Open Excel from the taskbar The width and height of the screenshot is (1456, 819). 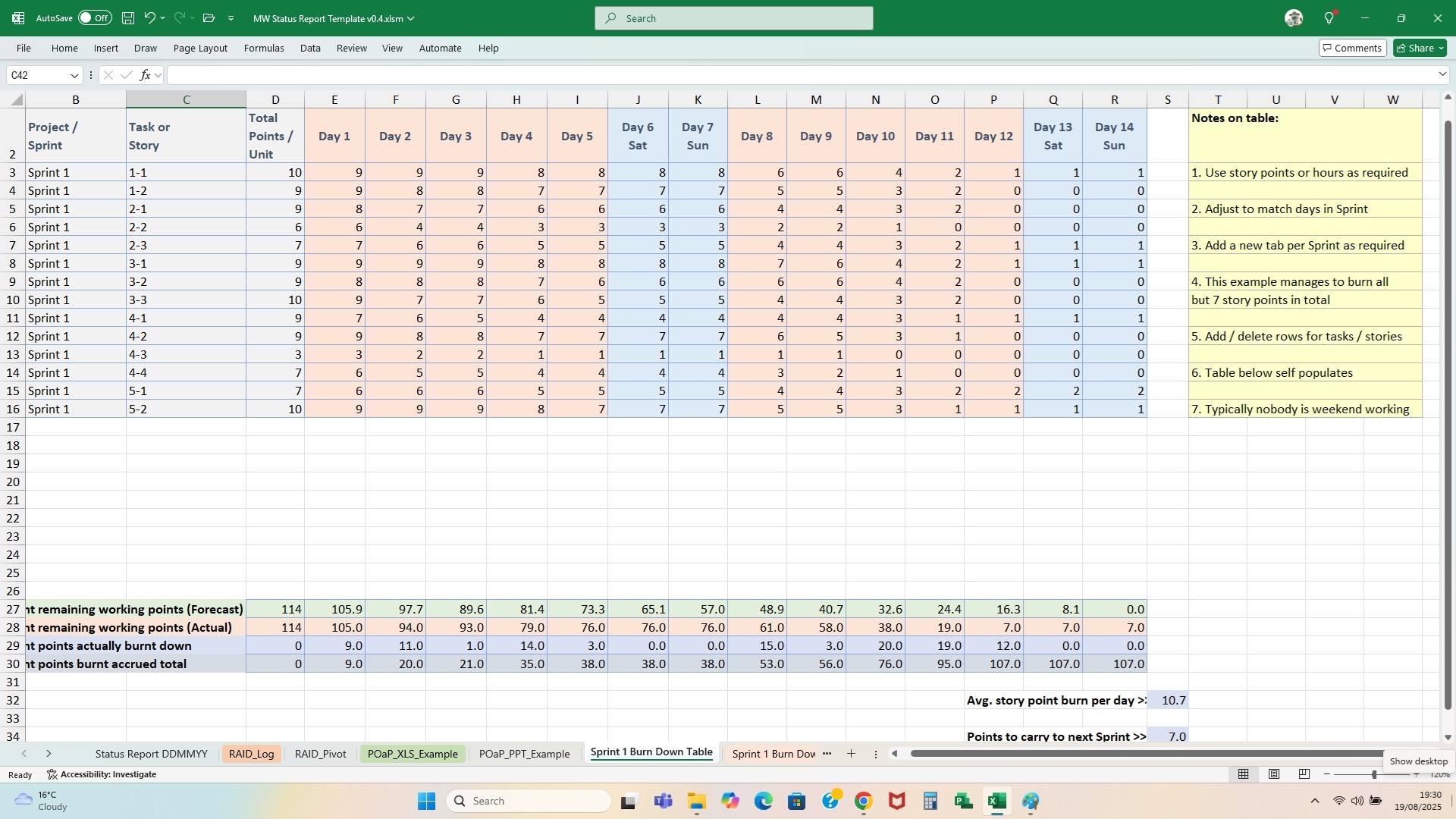997,800
